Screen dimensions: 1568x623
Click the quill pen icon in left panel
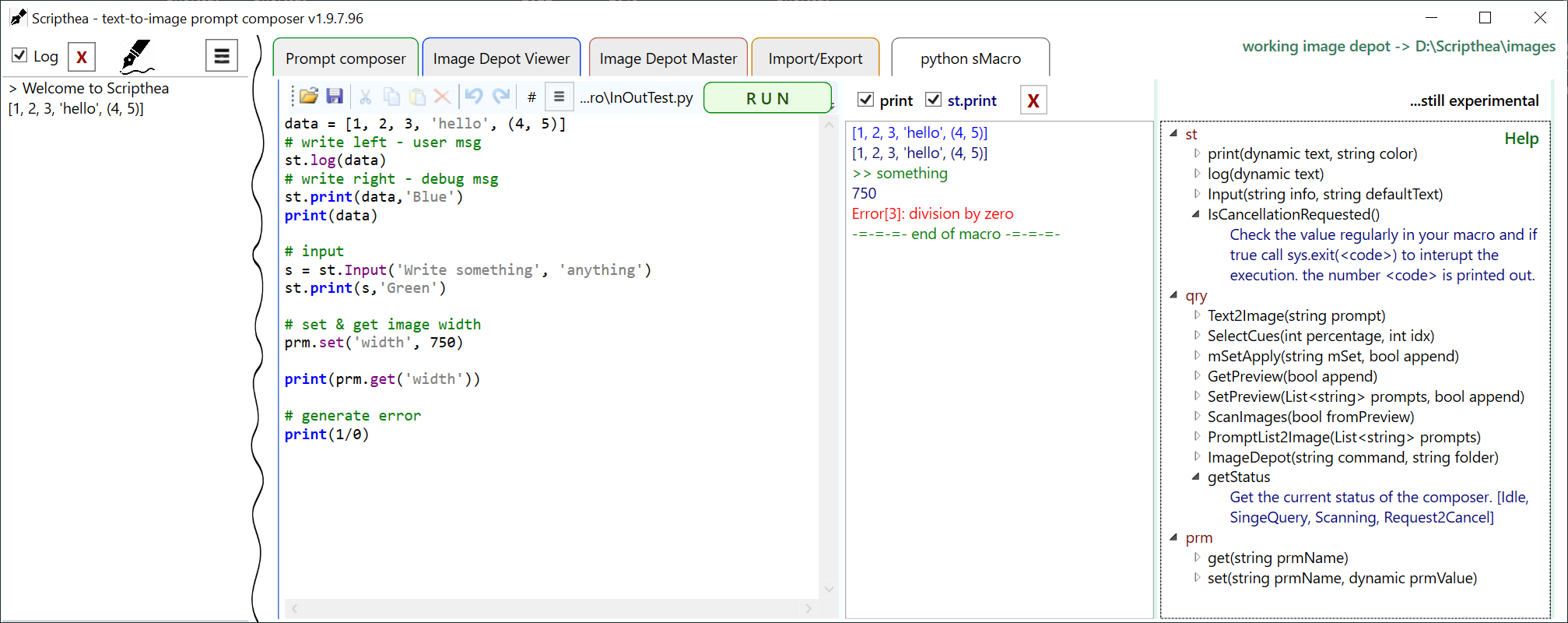pyautogui.click(x=137, y=56)
